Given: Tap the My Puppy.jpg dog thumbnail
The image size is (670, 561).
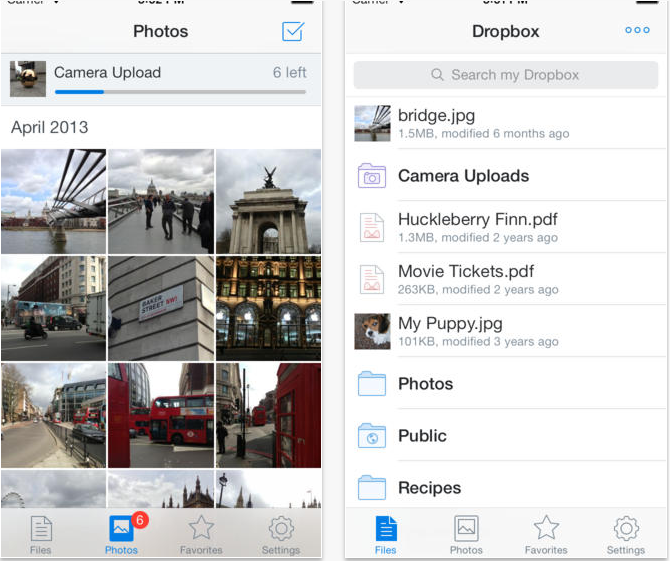Looking at the screenshot, I should click(x=372, y=332).
